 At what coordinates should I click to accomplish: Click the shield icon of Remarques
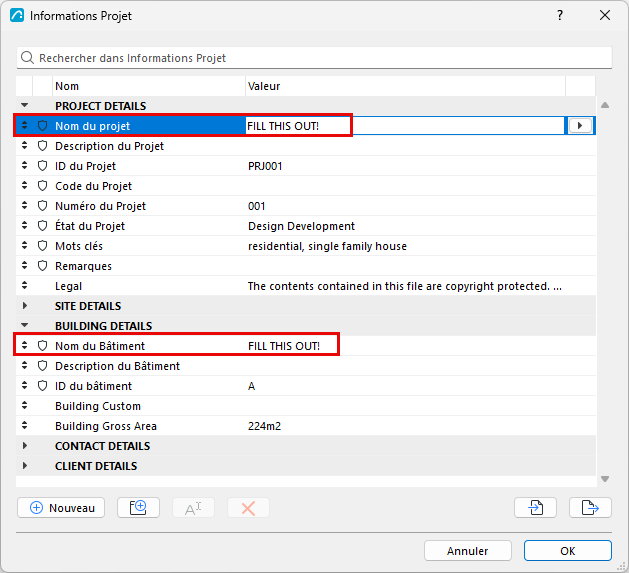click(x=43, y=266)
